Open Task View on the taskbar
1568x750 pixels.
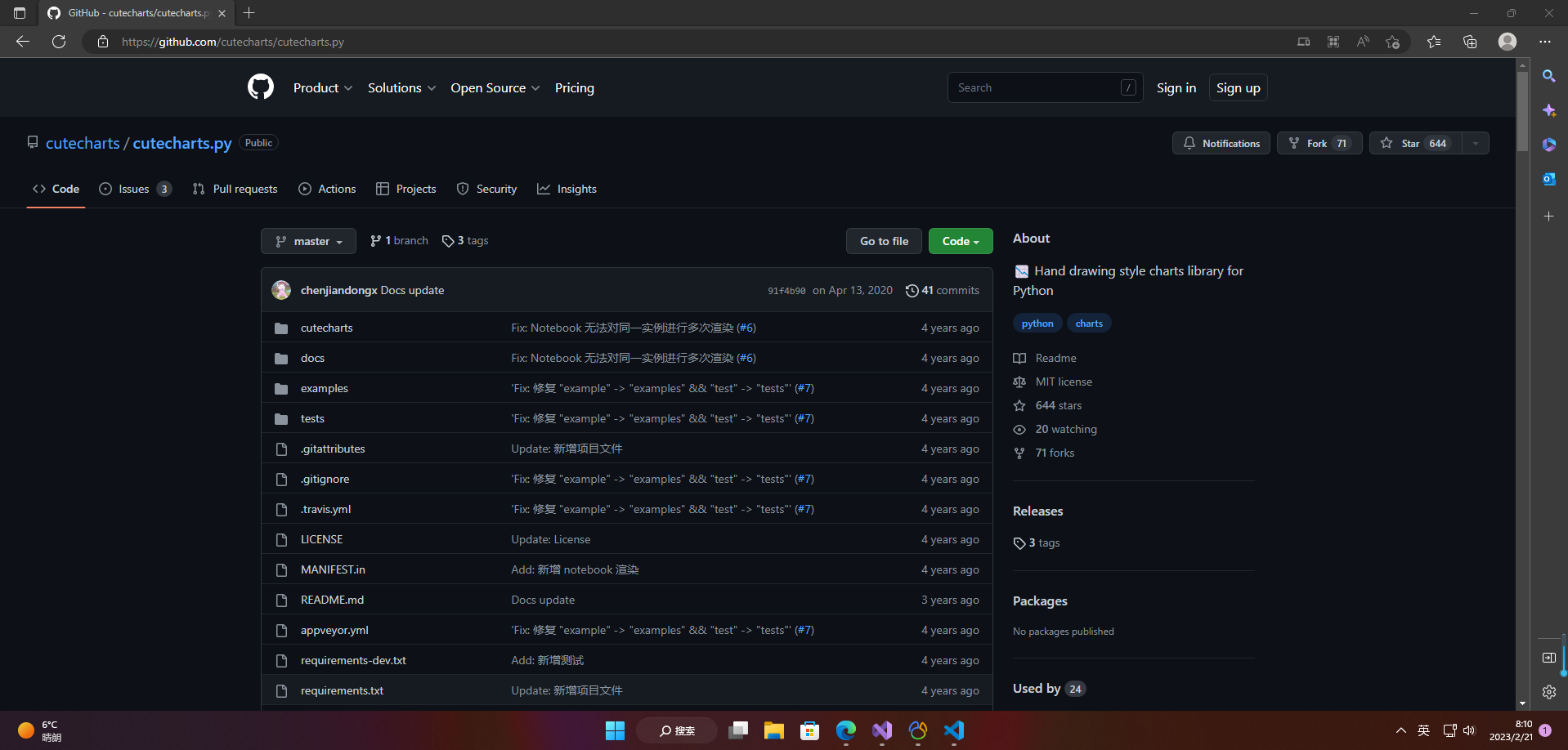coord(737,730)
